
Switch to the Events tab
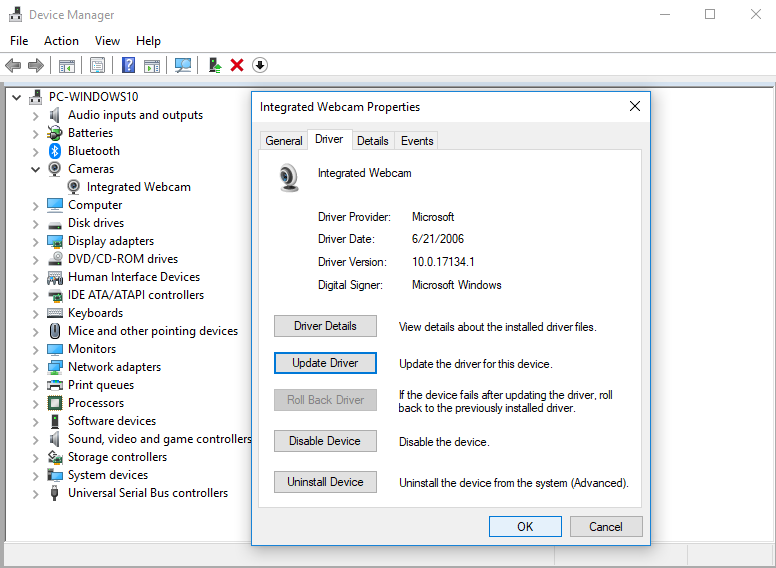[x=417, y=141]
